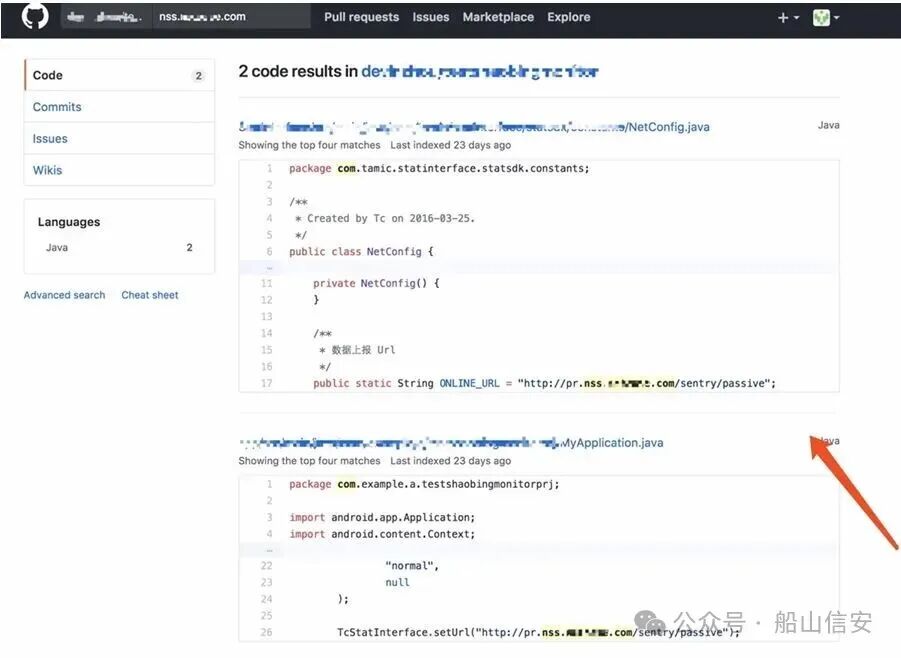
Task: Open the search Cheat sheet
Action: coord(150,295)
